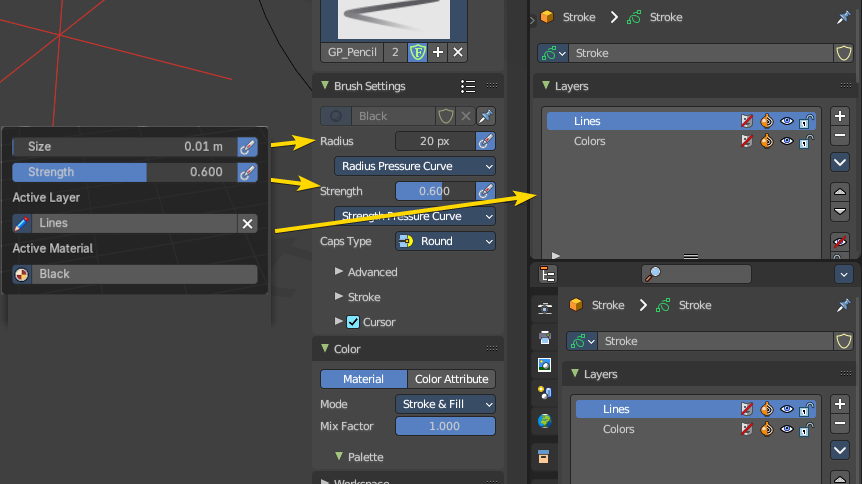Add a layer in lower Layers panel
Screen dimensions: 862x484
point(840,404)
